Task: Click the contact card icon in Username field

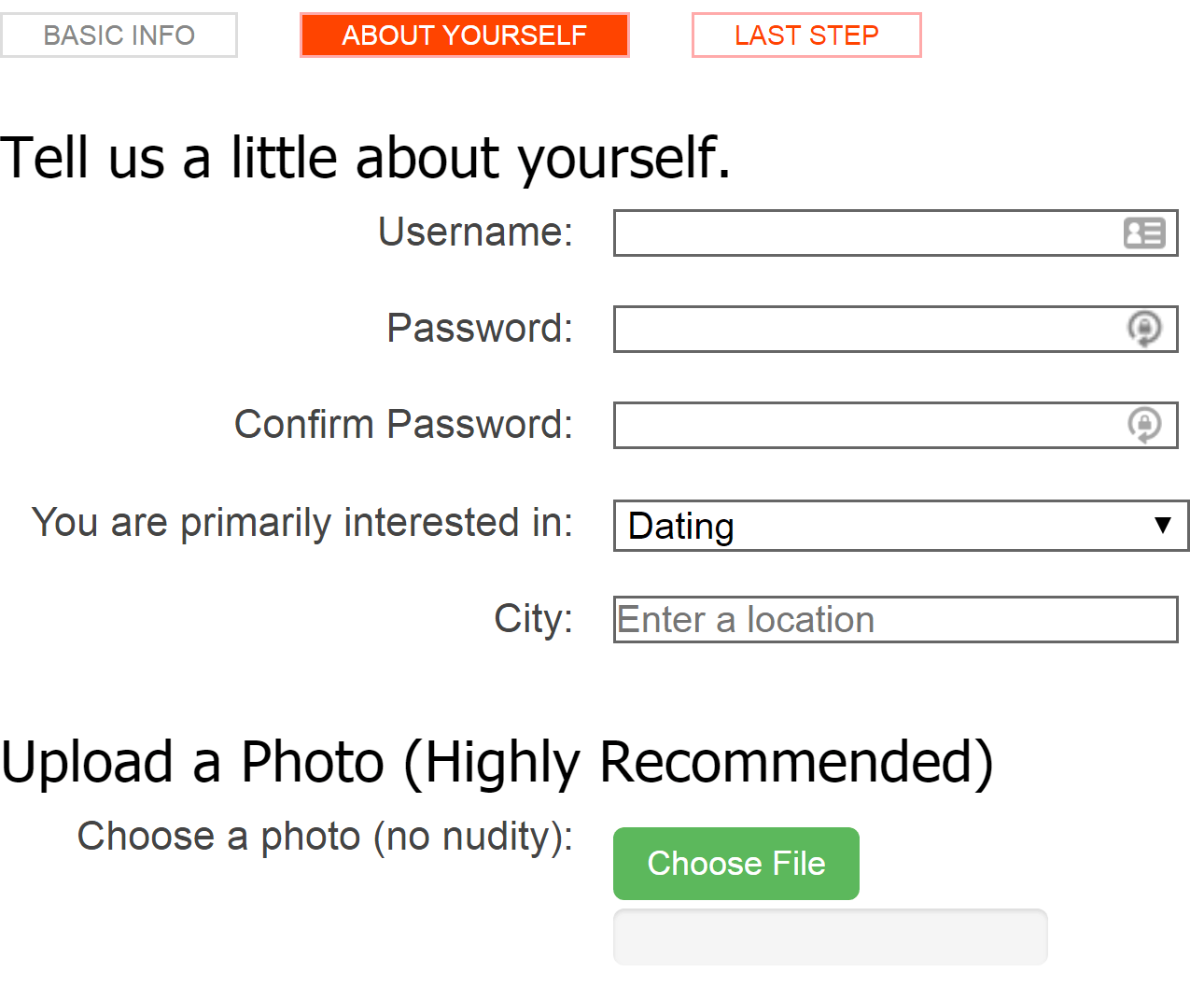Action: click(1146, 232)
